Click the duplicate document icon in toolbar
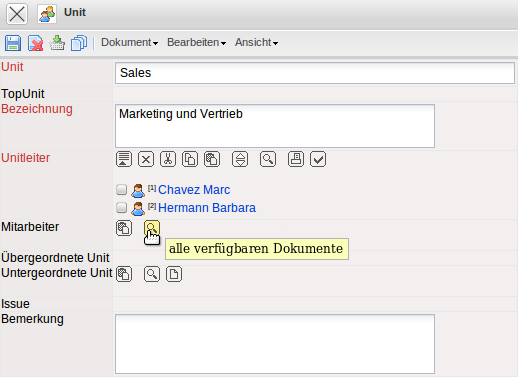This screenshot has width=518, height=377. [79, 43]
